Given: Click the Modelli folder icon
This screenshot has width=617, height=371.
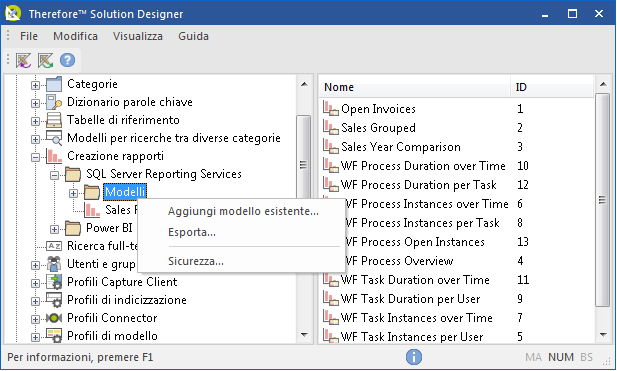Looking at the screenshot, I should 92,192.
